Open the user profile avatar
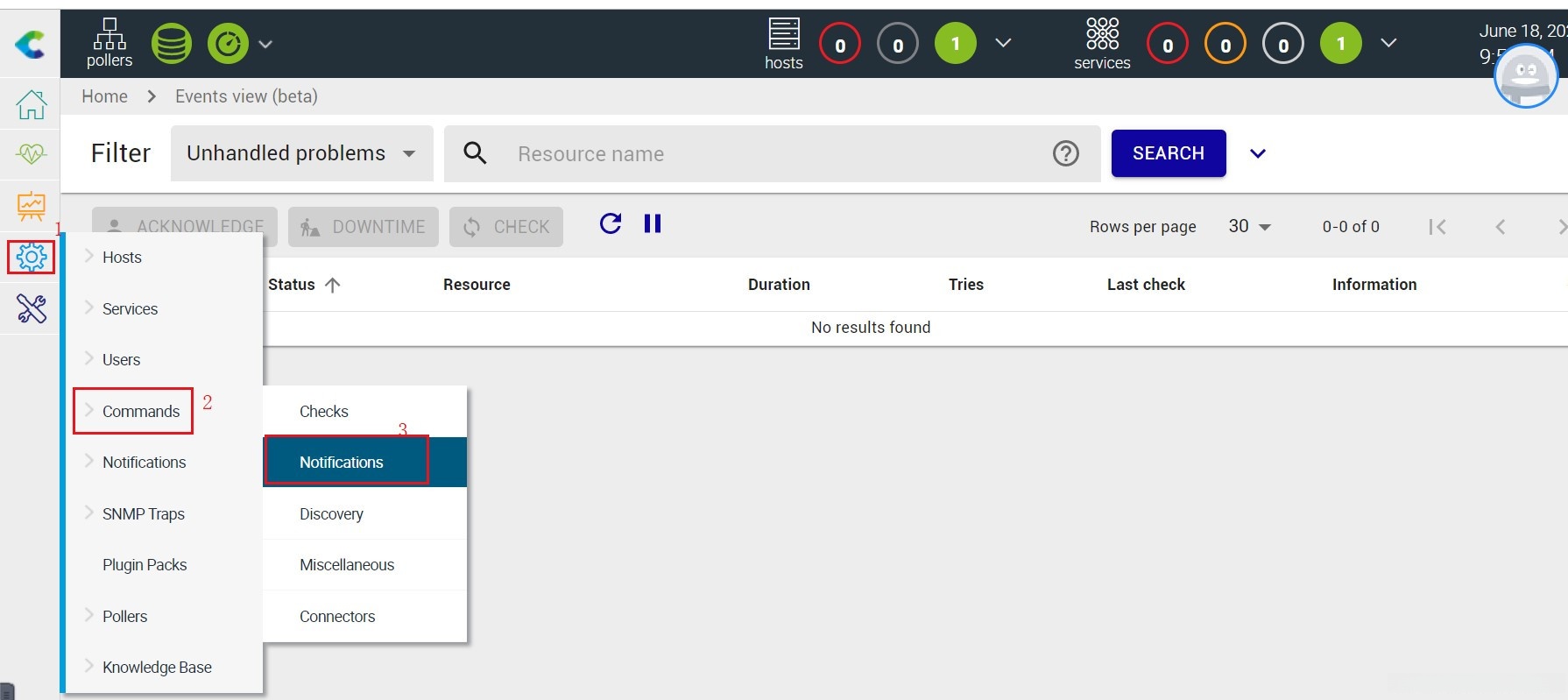 coord(1526,75)
